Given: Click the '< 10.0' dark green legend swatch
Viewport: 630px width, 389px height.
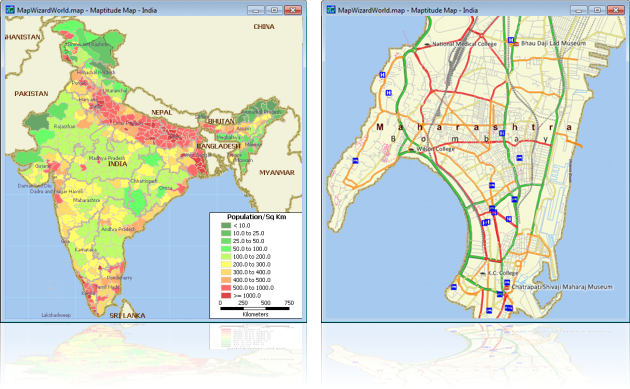Looking at the screenshot, I should tap(226, 225).
